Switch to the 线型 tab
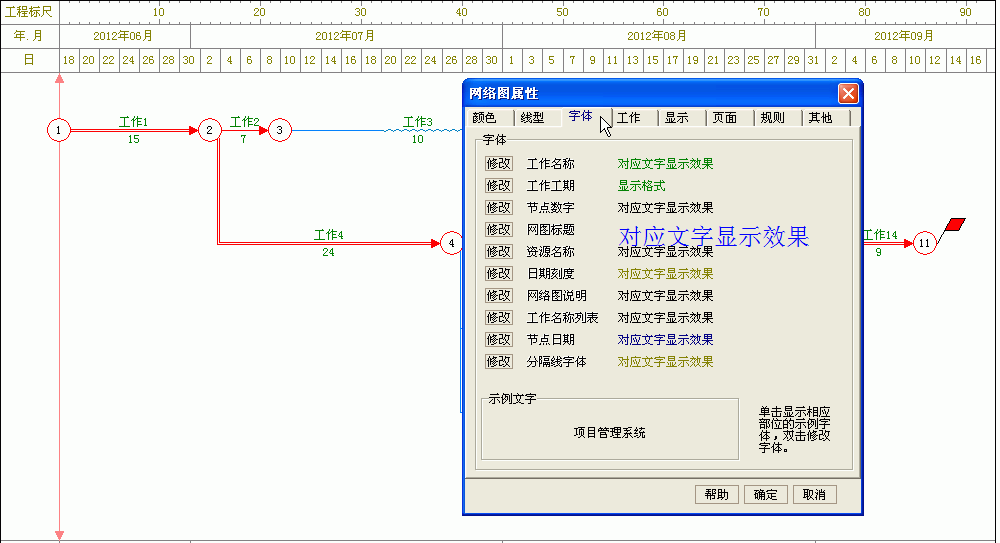1000x543 pixels. click(x=537, y=118)
